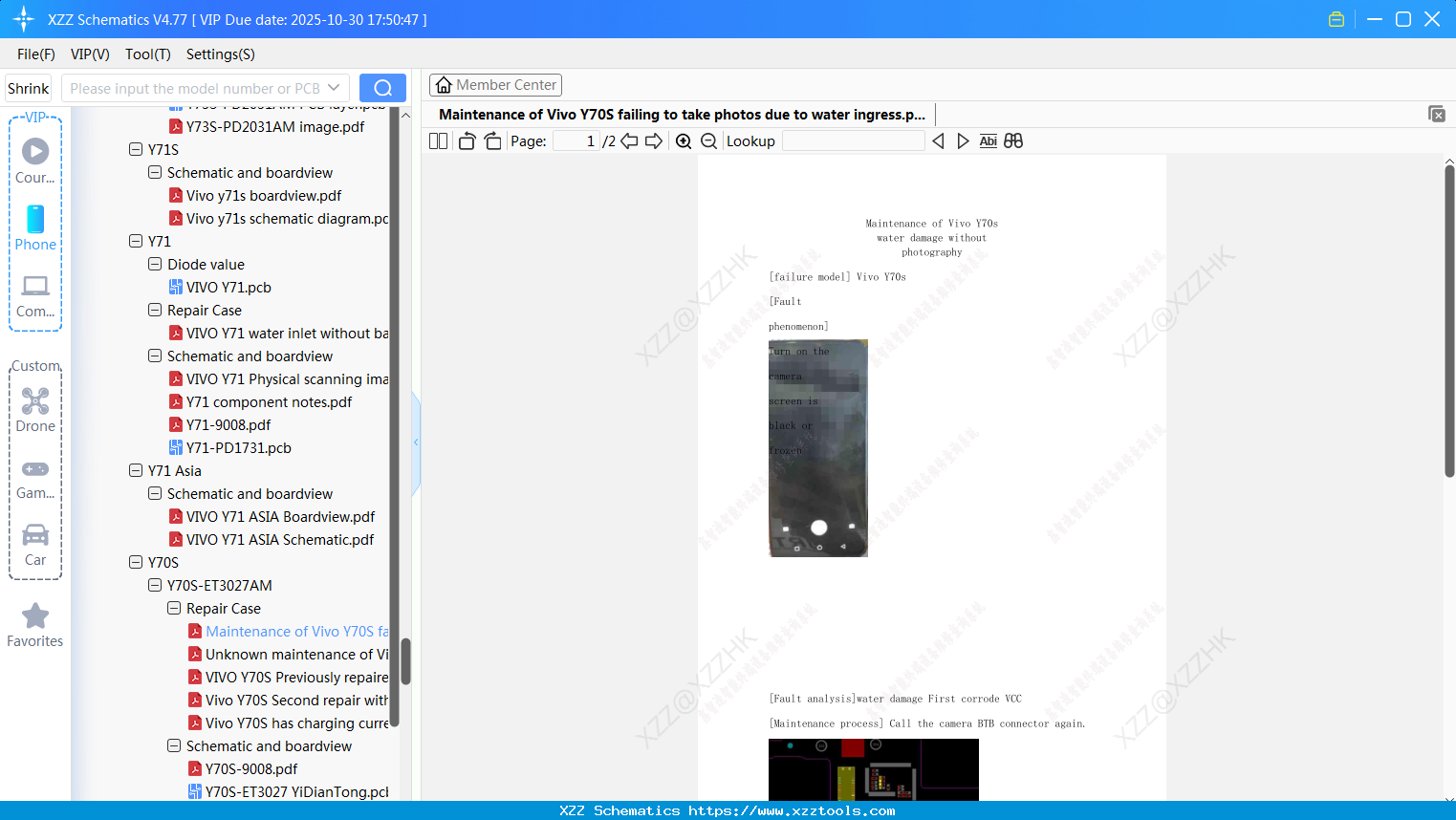Open the Vivo y71s boardview.pdf file
The width and height of the screenshot is (1456, 820).
(265, 195)
